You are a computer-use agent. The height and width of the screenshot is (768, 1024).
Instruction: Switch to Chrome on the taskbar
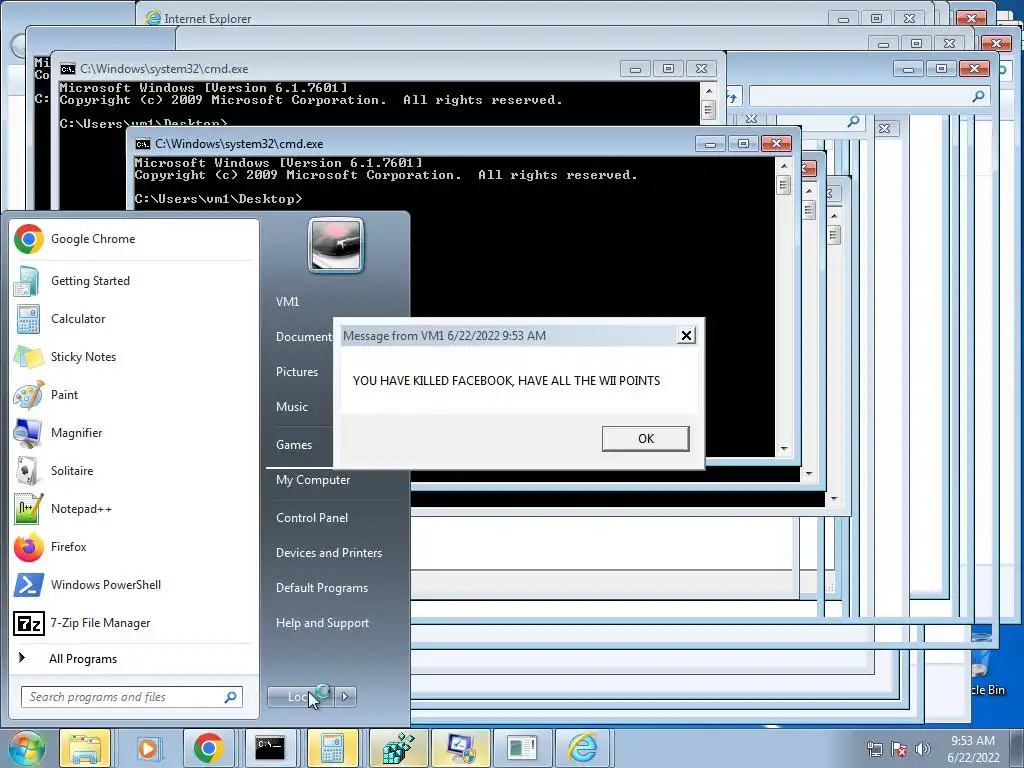click(208, 748)
